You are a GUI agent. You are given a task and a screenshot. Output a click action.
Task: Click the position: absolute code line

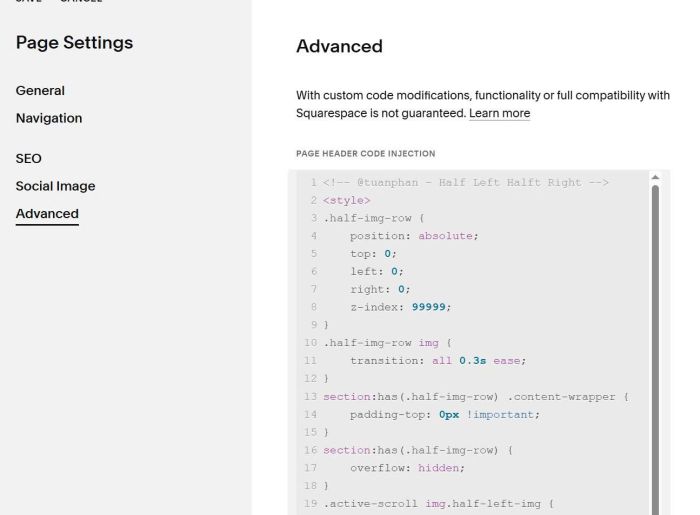point(414,236)
